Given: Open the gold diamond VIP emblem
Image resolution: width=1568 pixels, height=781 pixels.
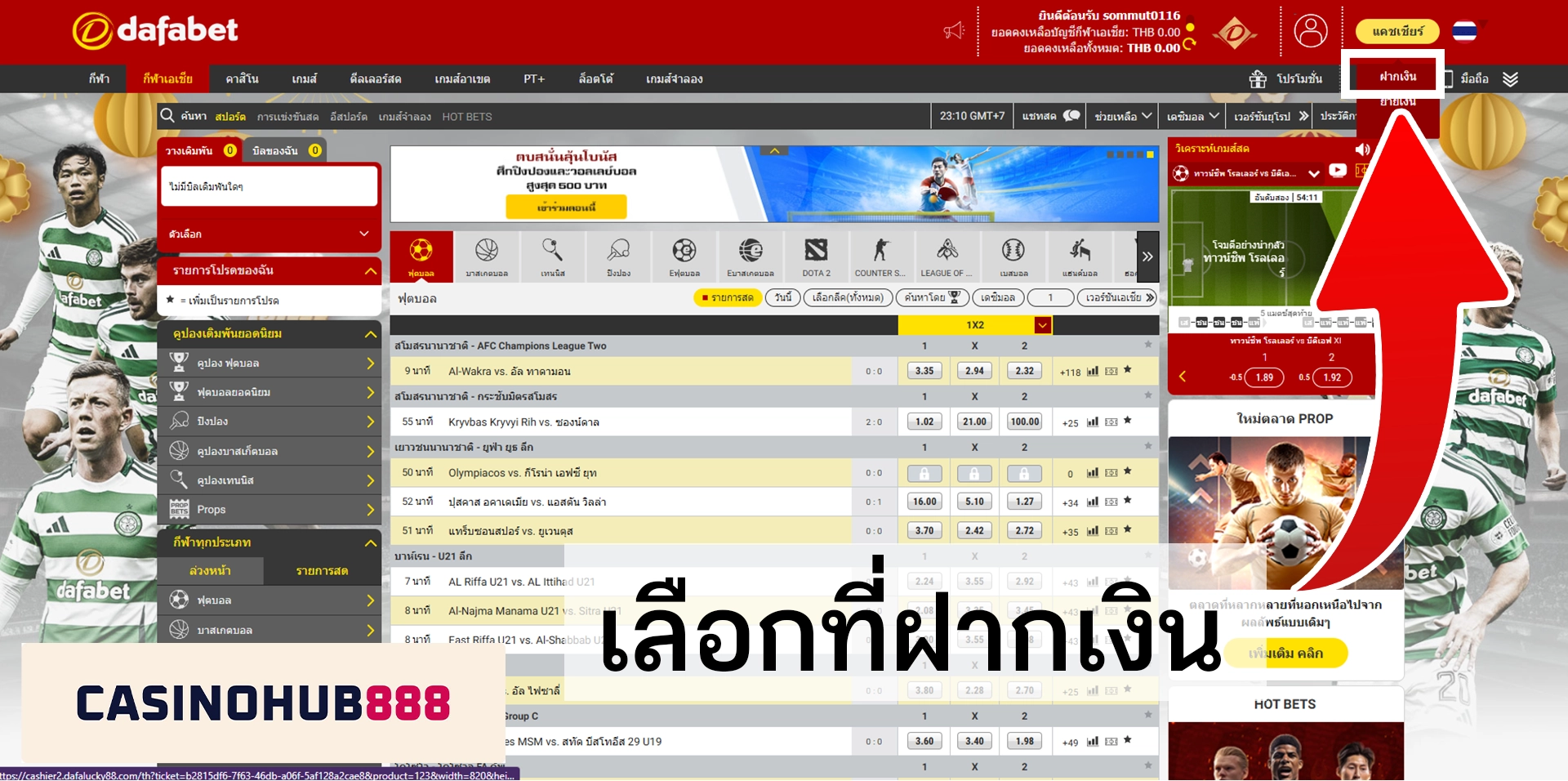Looking at the screenshot, I should (1235, 33).
